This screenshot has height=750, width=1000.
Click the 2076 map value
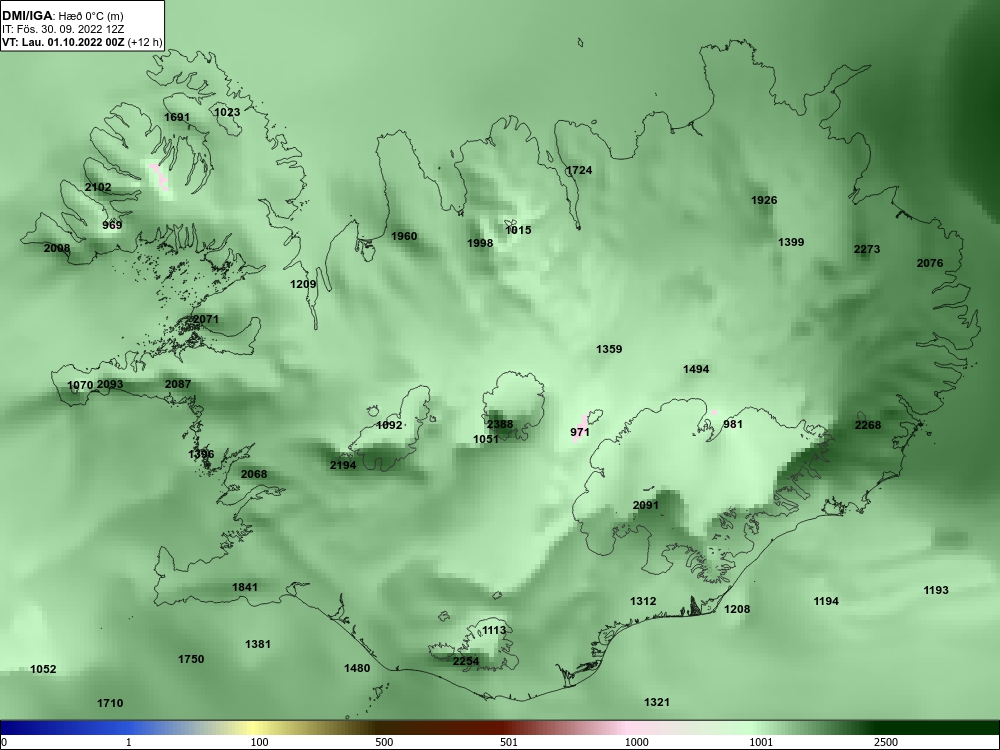[930, 263]
